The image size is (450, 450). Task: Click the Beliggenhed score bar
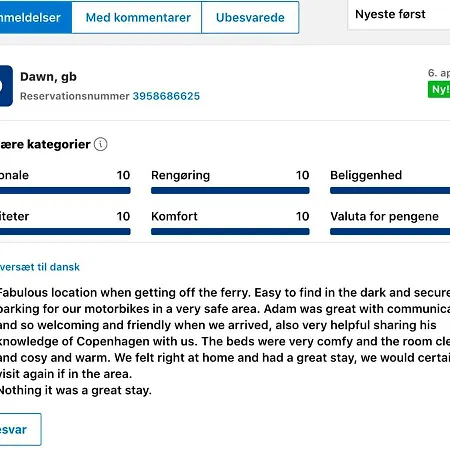point(390,190)
